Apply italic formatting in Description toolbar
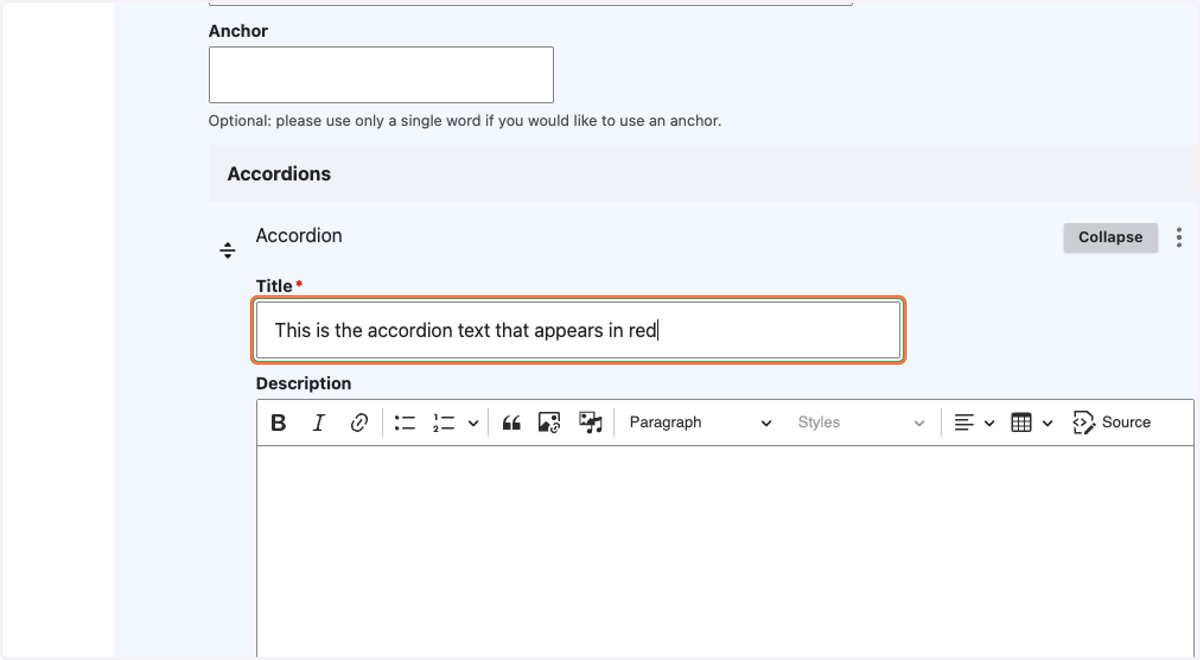Viewport: 1200px width, 660px height. coord(319,423)
